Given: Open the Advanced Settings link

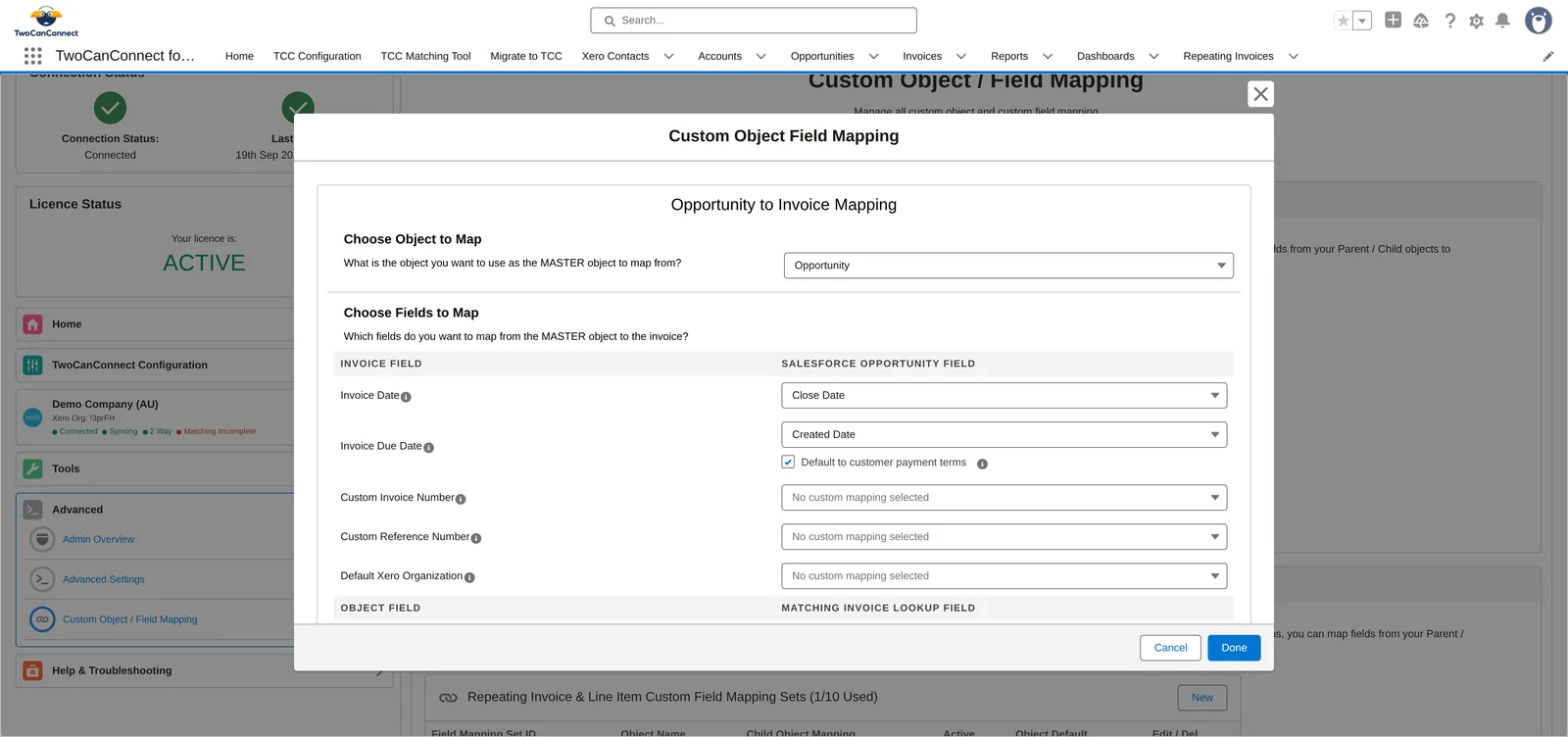Looking at the screenshot, I should coord(103,579).
